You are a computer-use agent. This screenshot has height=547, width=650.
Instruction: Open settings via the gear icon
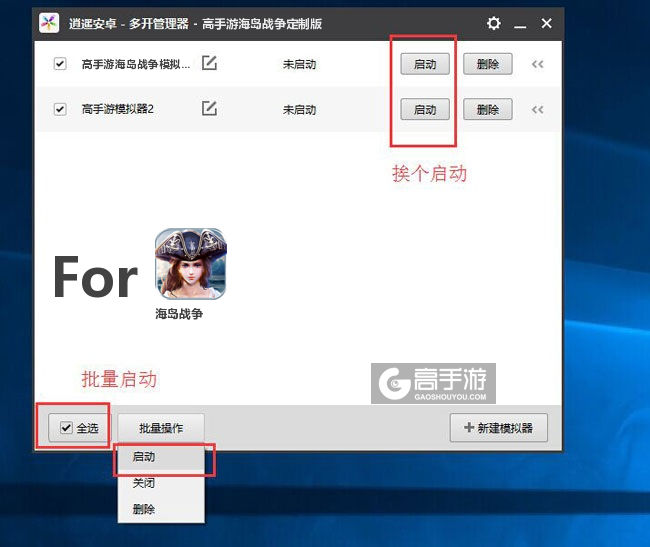tap(493, 23)
